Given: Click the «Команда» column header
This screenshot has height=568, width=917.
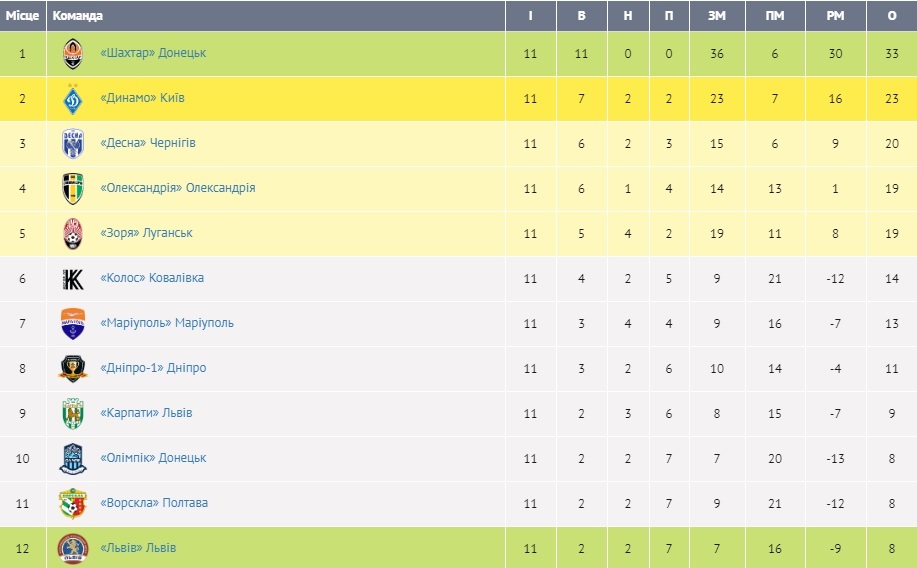Looking at the screenshot, I should (x=77, y=16).
